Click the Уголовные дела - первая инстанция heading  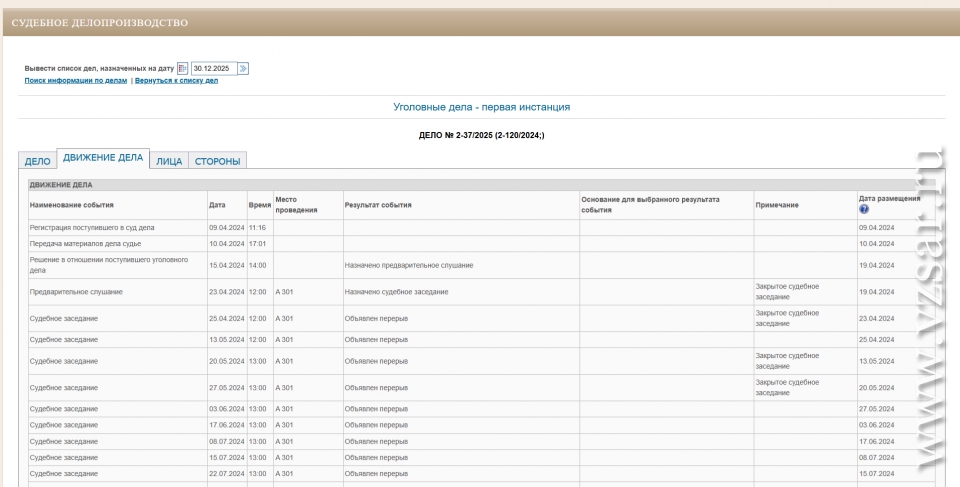pos(481,106)
